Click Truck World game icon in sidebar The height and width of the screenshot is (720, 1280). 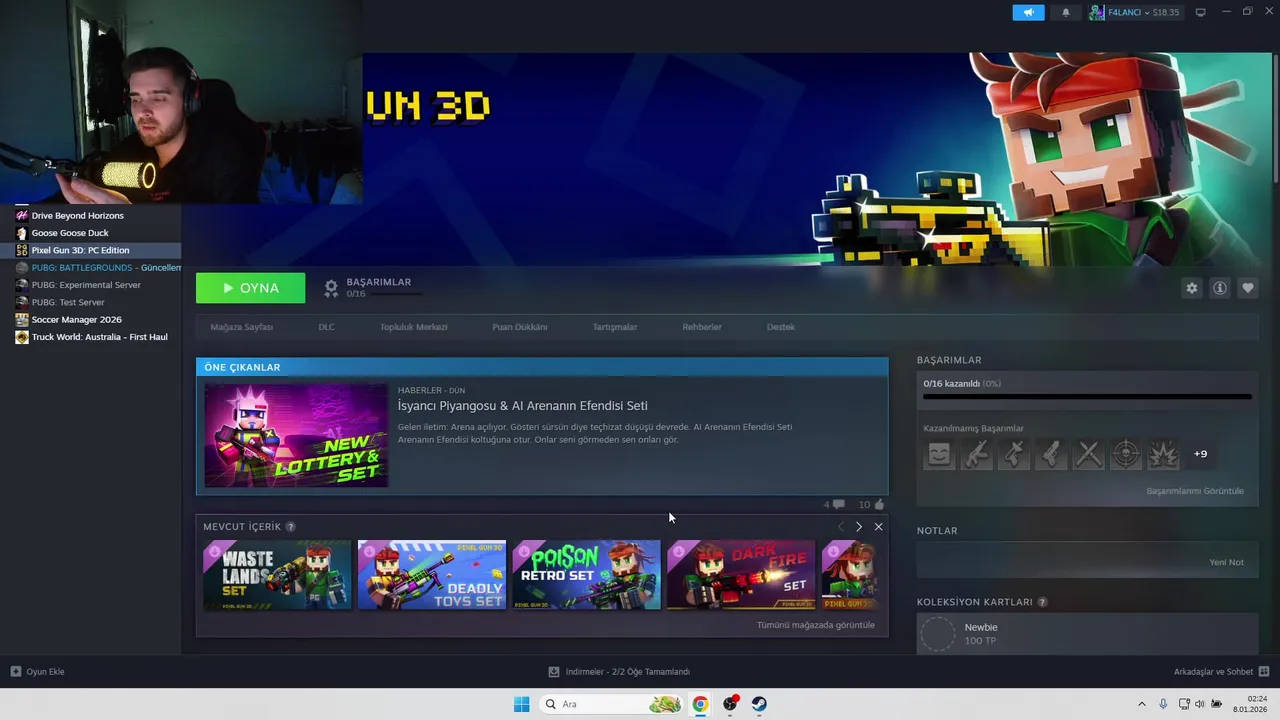pos(22,337)
